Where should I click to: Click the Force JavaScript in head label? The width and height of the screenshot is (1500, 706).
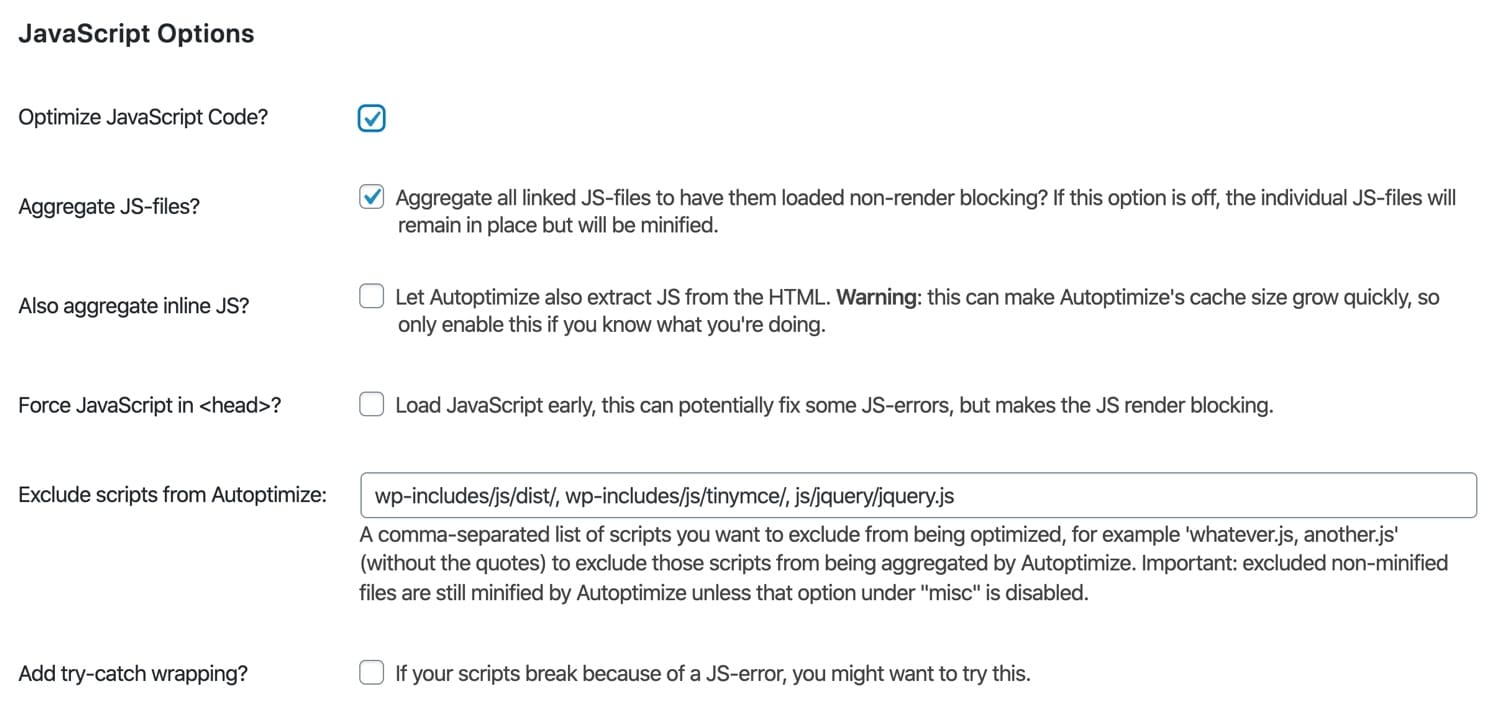150,404
